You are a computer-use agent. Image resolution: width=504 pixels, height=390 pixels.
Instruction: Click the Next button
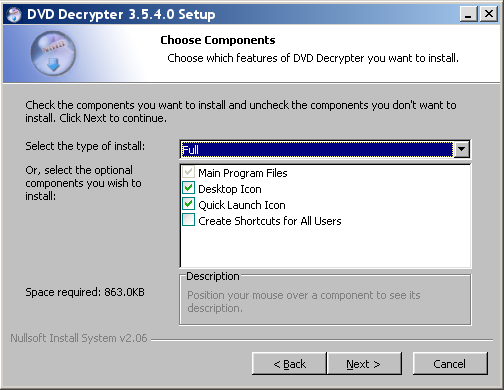point(364,364)
